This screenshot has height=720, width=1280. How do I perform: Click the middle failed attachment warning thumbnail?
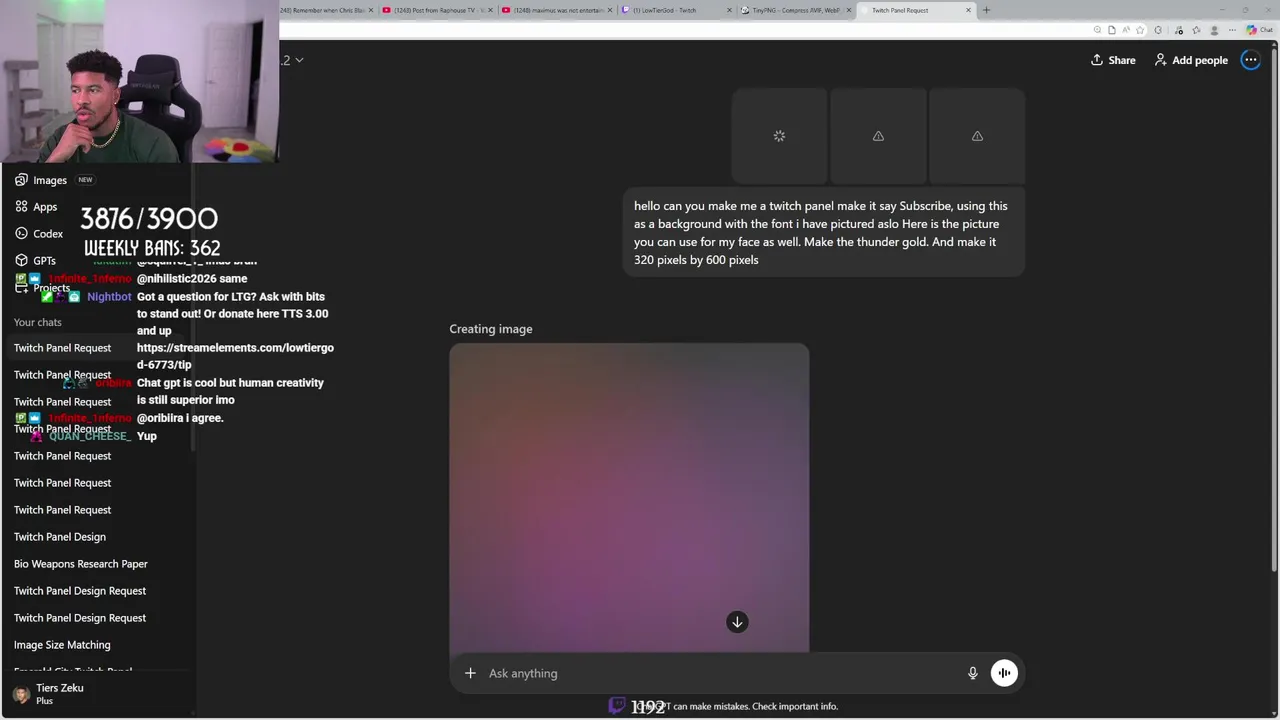pos(878,136)
